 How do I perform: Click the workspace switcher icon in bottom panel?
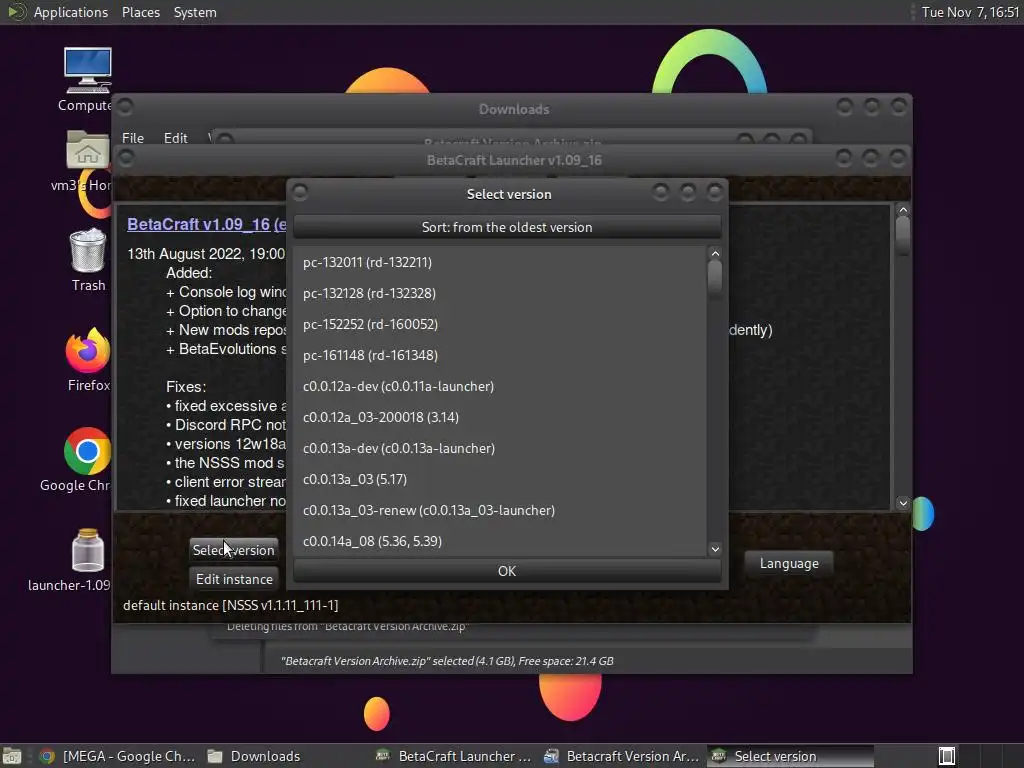946,756
